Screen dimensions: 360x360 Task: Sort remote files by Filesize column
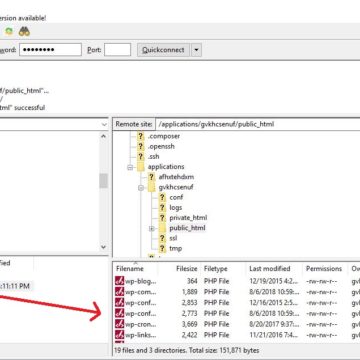click(x=179, y=269)
